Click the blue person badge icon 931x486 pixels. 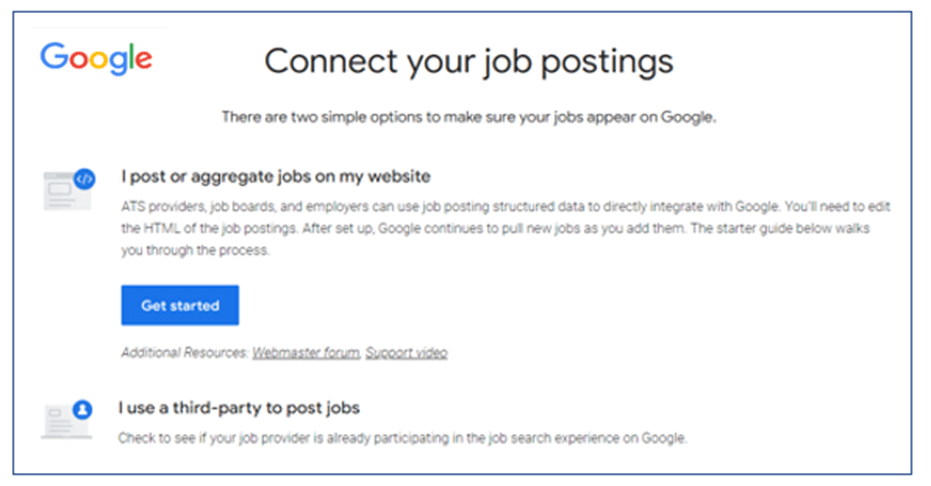(x=83, y=409)
